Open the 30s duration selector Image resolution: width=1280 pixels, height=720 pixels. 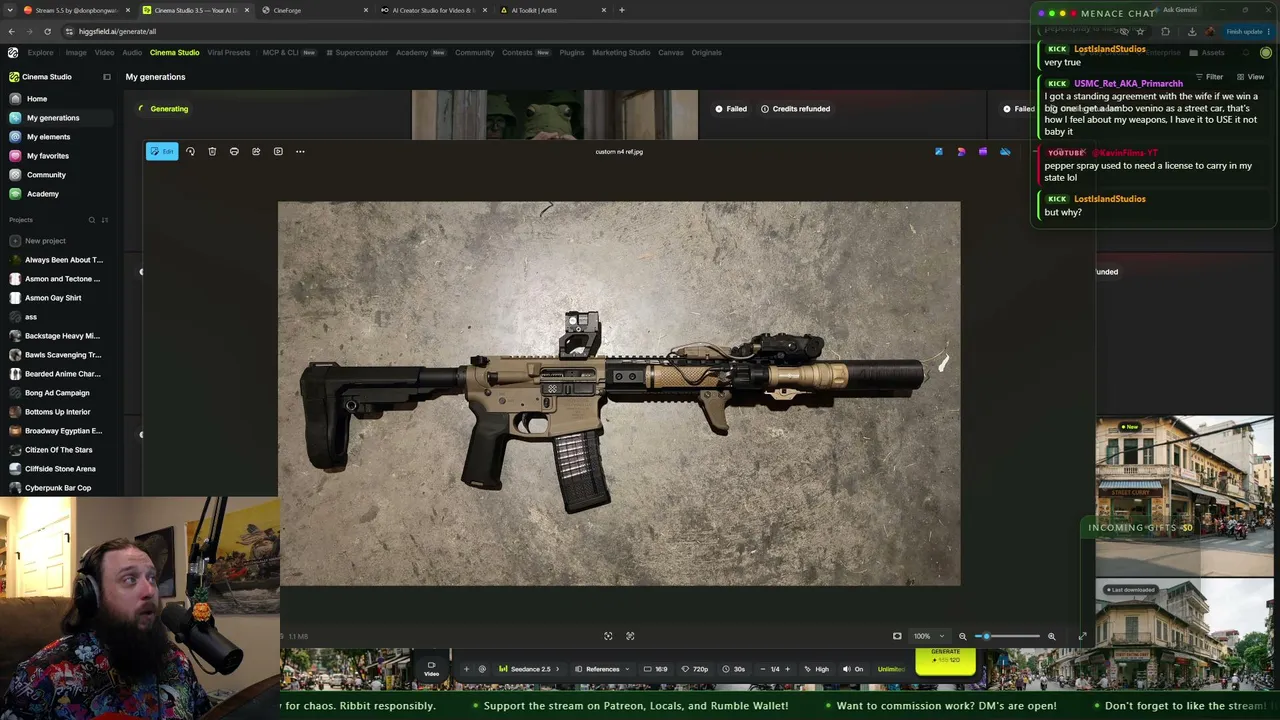coord(734,669)
